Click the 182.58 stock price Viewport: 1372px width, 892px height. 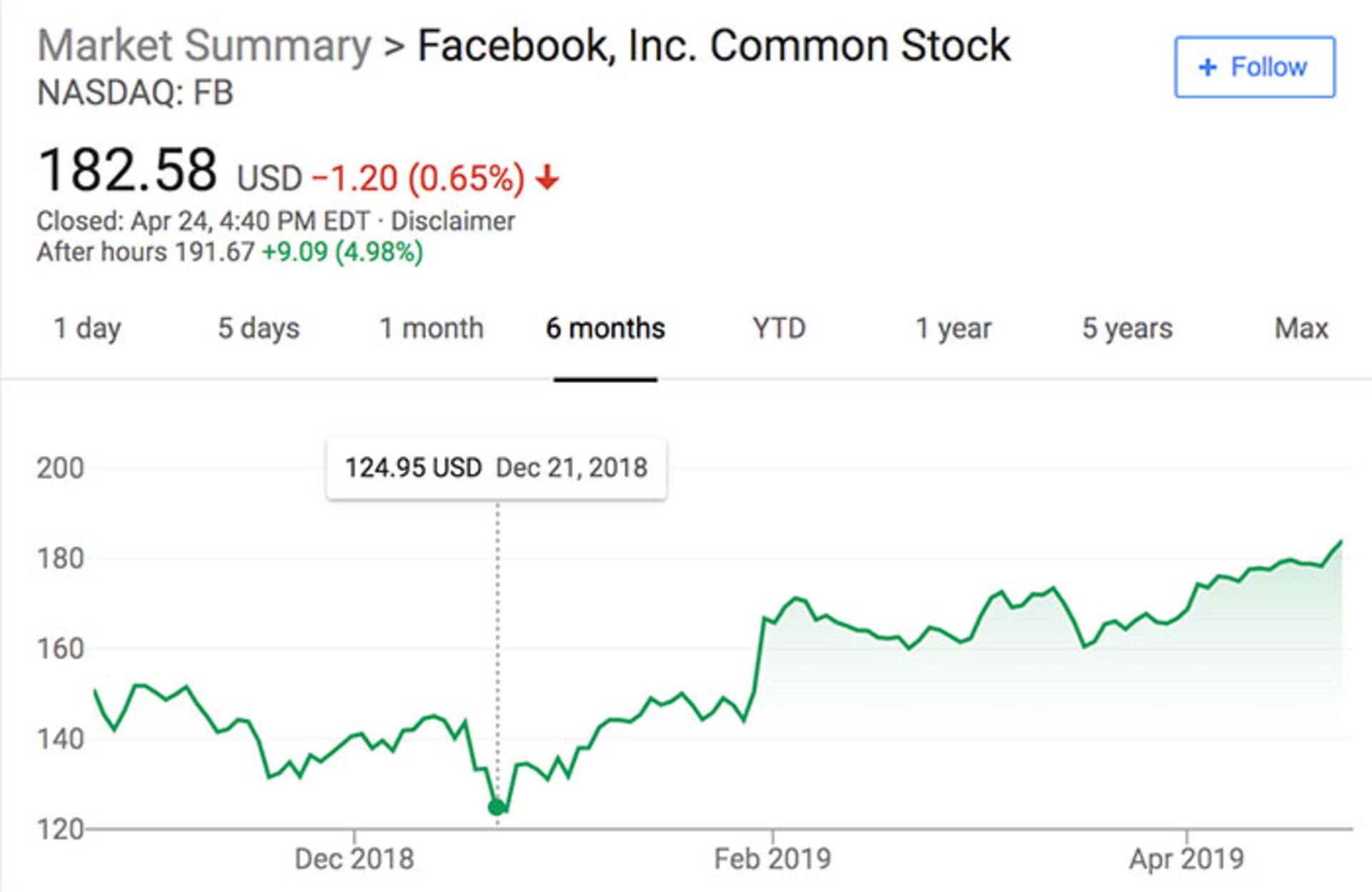[127, 170]
